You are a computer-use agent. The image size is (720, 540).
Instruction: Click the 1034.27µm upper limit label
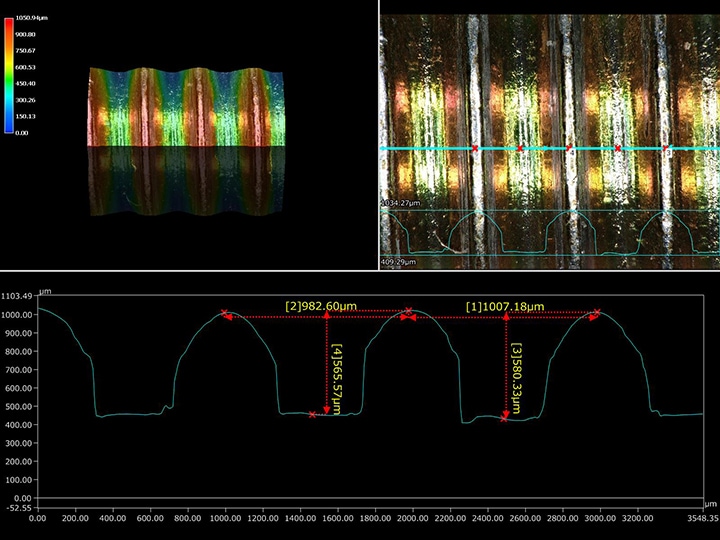(402, 203)
